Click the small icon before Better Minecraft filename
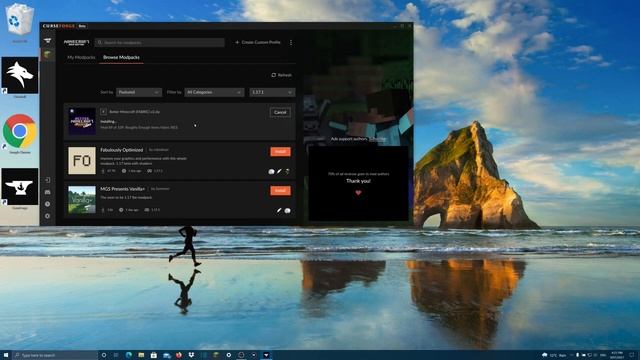Screen dimensions: 640x360 tap(103, 112)
